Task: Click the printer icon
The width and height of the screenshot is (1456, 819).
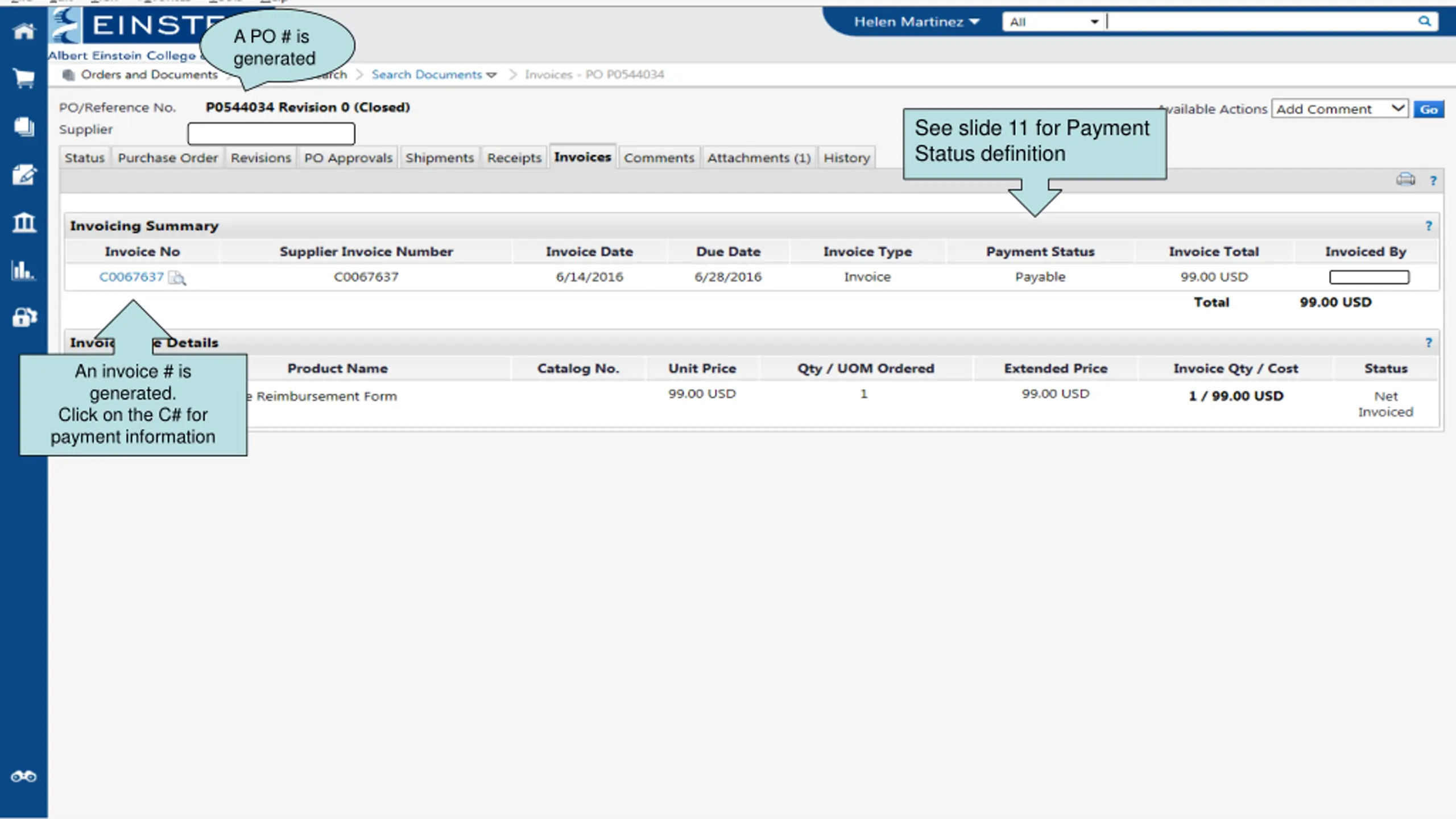Action: coord(1405,180)
